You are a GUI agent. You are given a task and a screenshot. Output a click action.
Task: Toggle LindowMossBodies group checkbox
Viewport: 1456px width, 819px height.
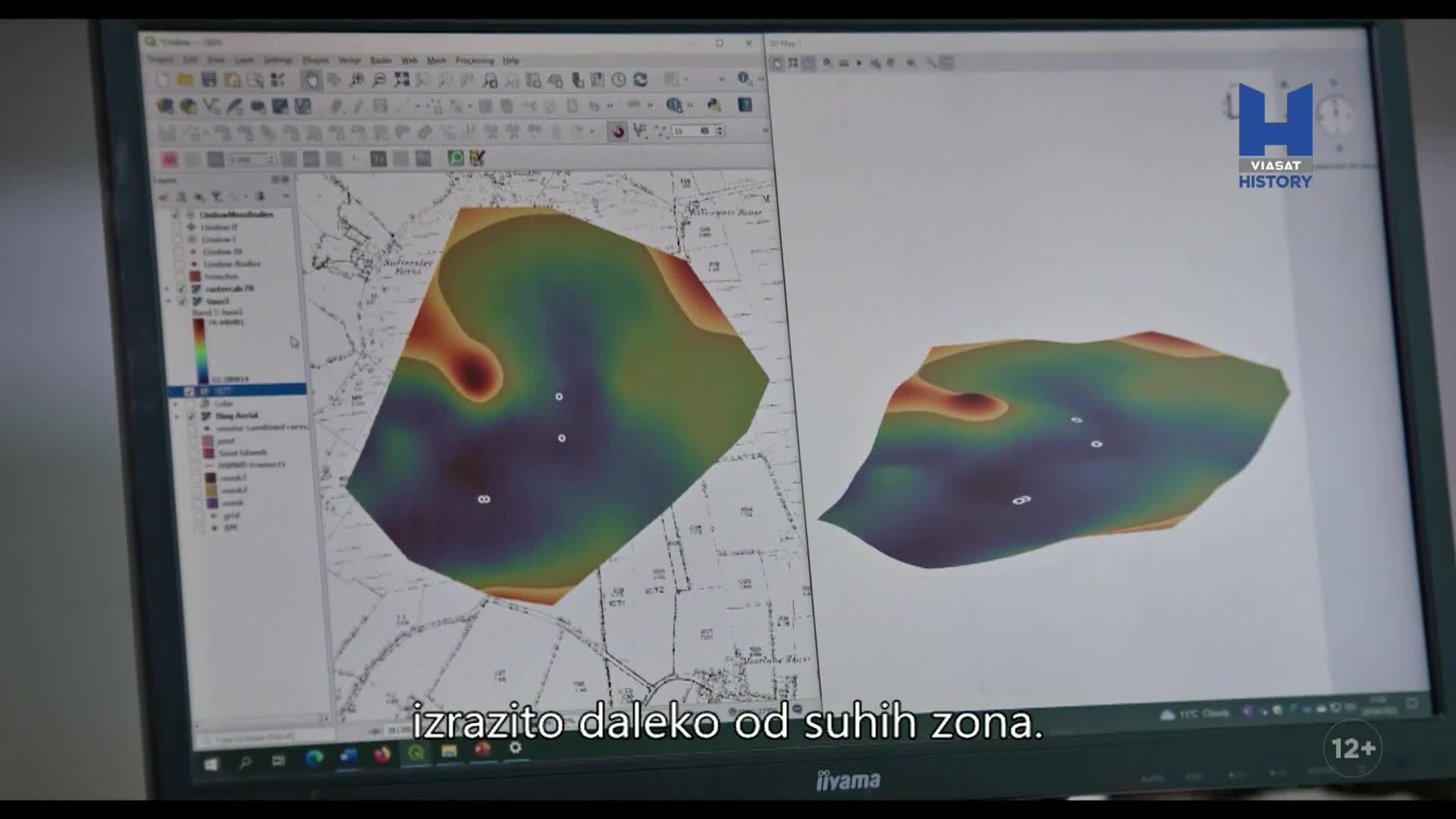coord(175,215)
